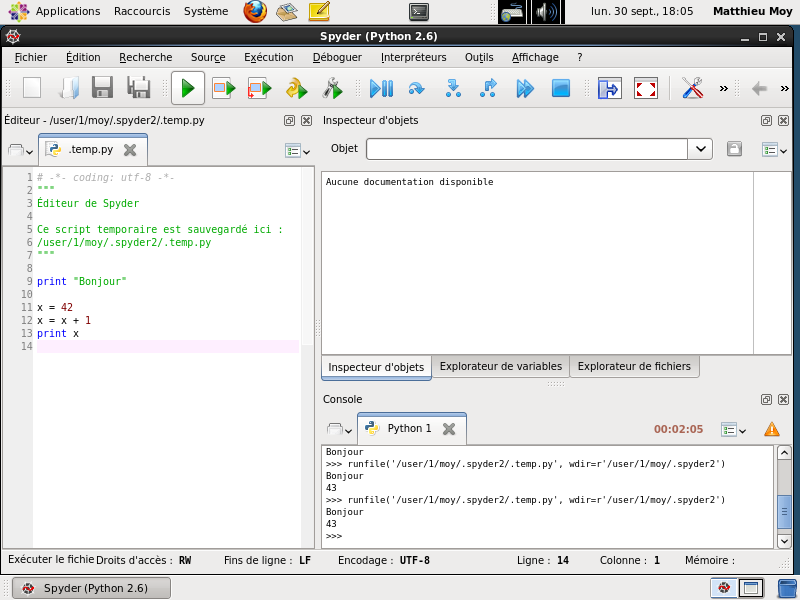Open the console tab browse dropdown
This screenshot has height=600, width=800.
(339, 429)
